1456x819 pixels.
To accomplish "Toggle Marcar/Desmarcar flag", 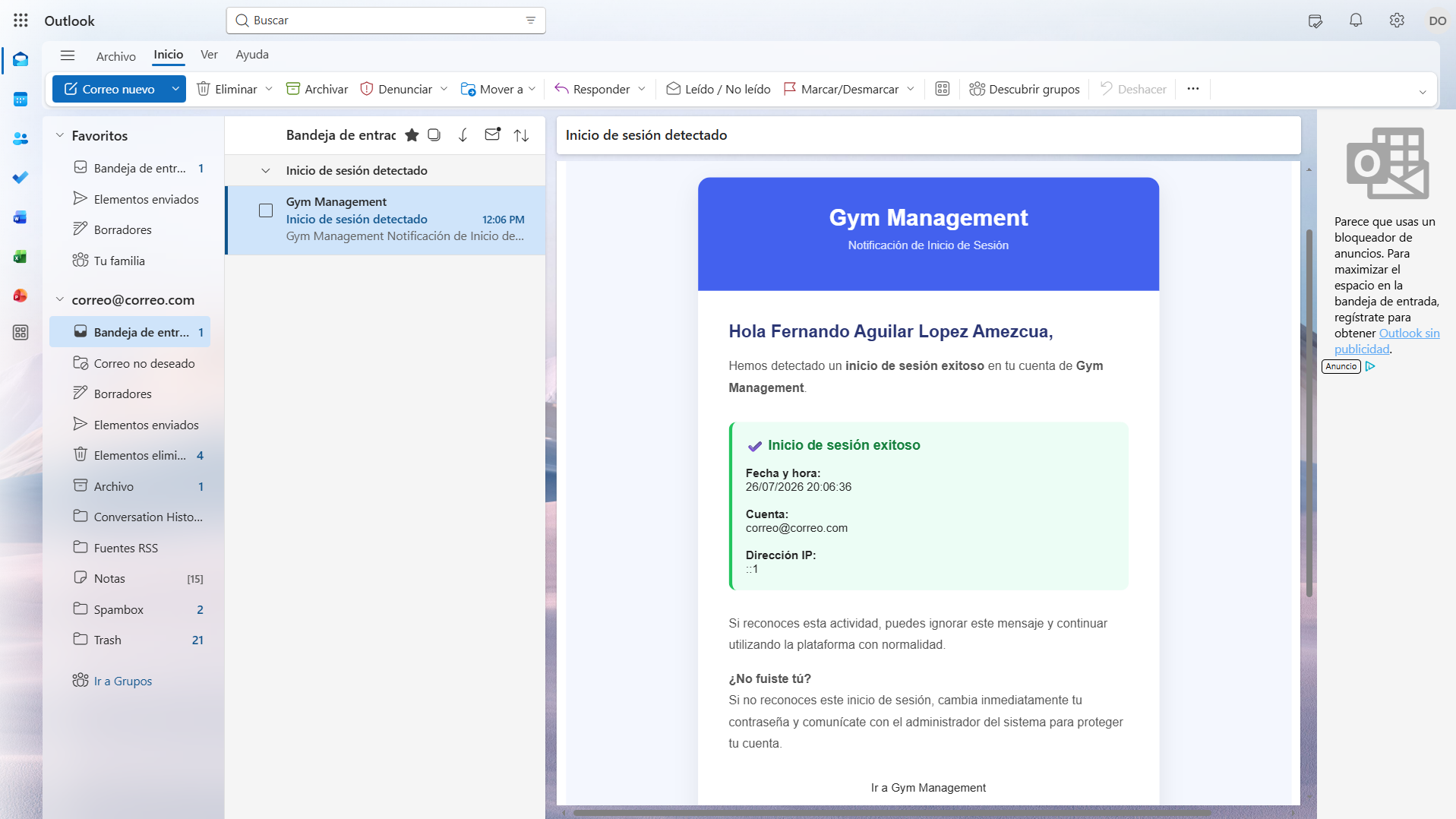I will point(841,89).
